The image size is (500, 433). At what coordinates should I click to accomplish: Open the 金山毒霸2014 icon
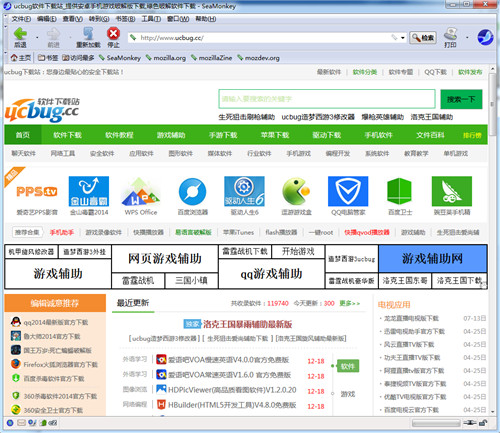click(x=89, y=191)
